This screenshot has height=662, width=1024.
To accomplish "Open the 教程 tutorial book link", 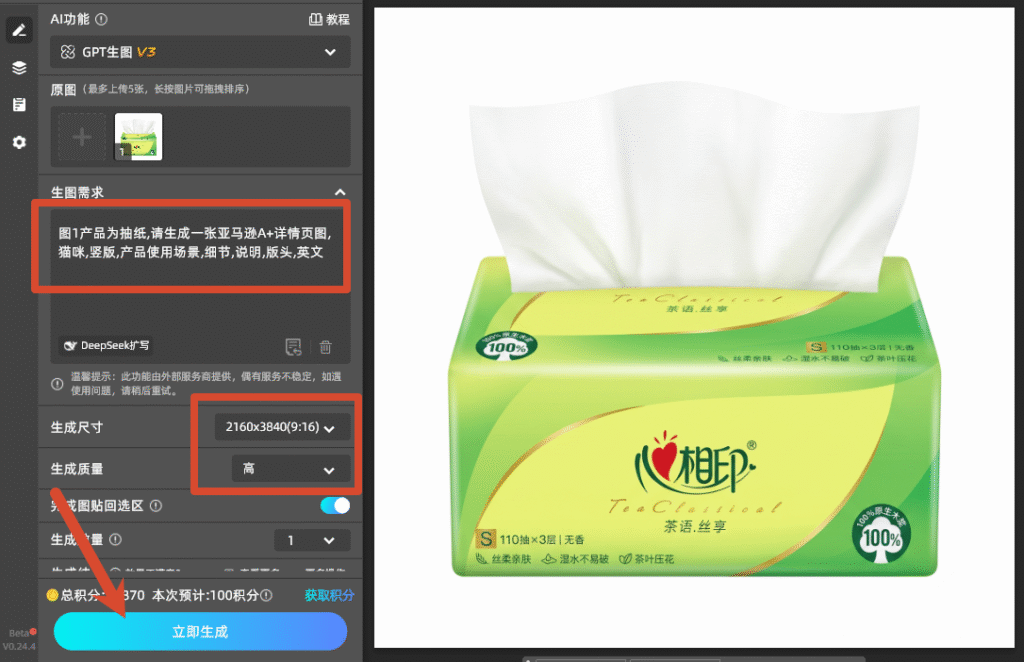I will pos(329,19).
